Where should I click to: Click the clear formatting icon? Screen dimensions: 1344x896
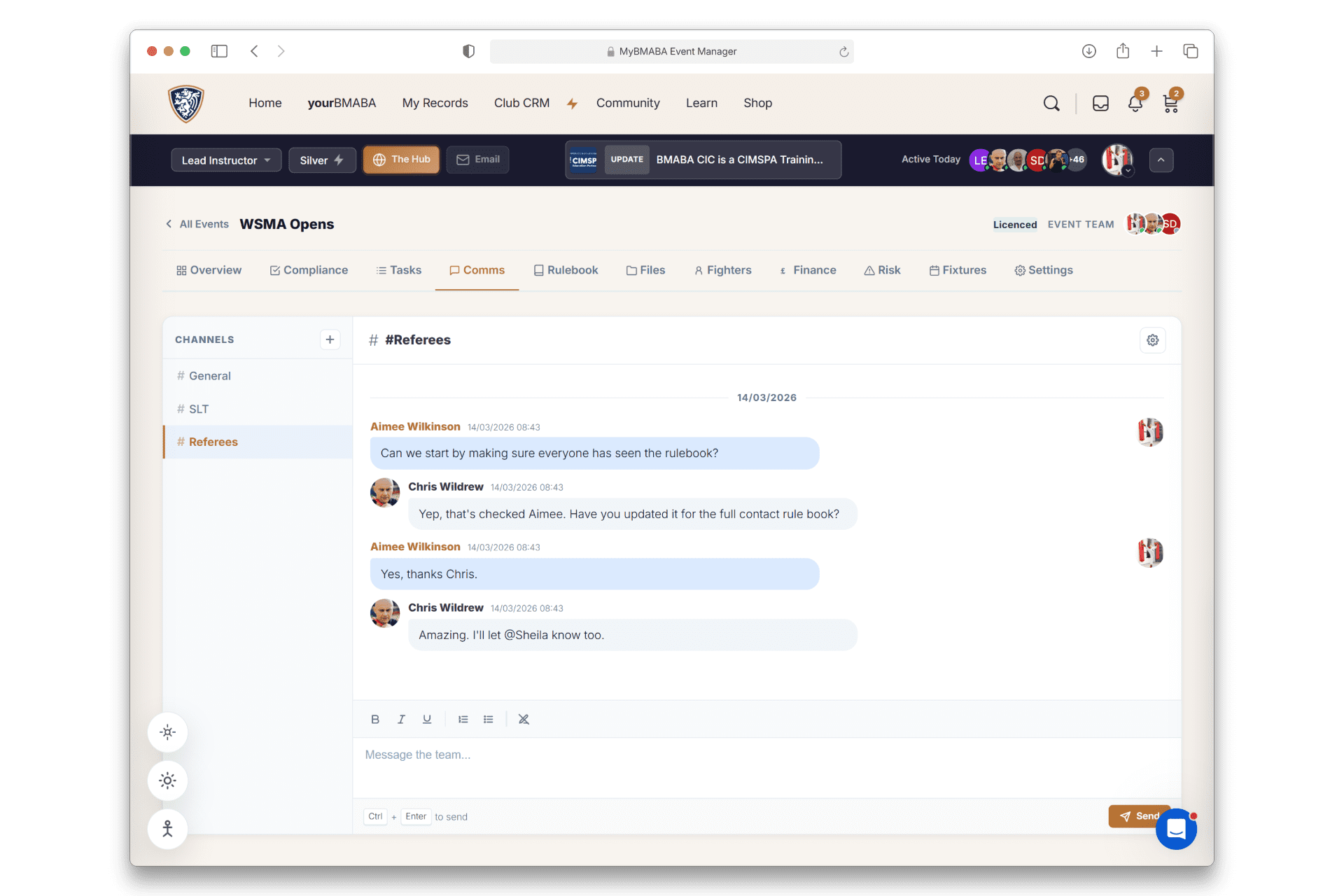(x=524, y=719)
